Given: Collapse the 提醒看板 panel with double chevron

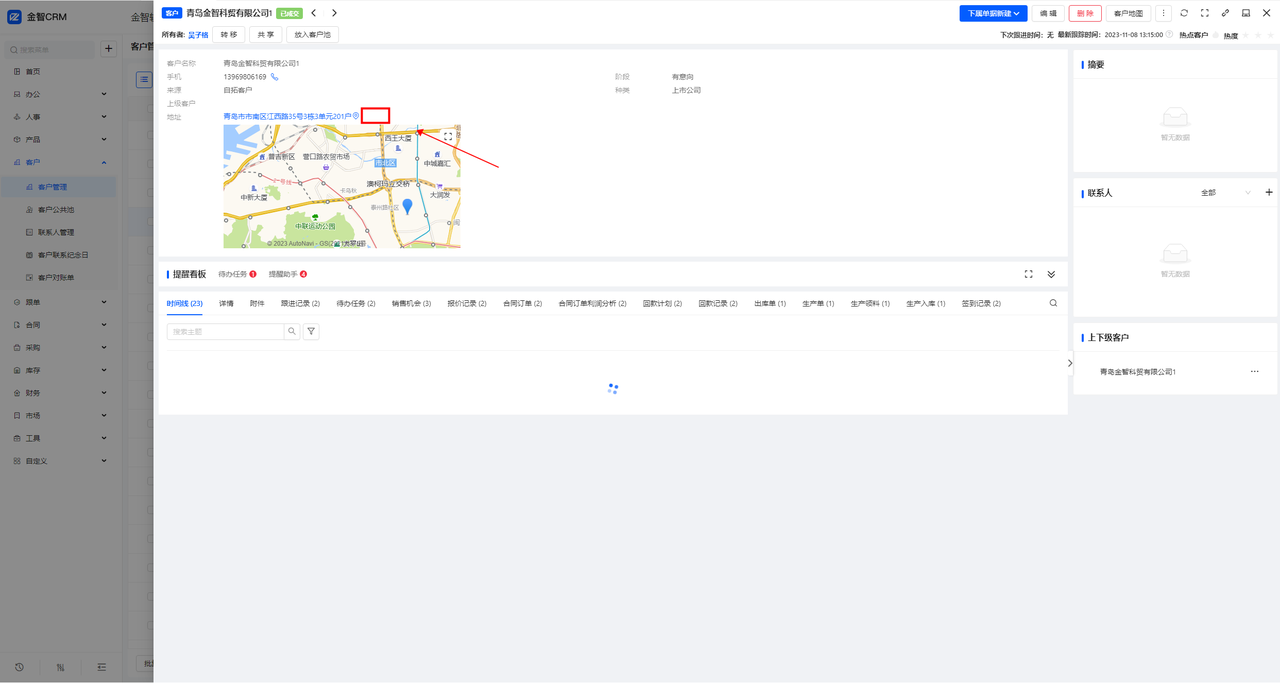Looking at the screenshot, I should pyautogui.click(x=1051, y=274).
